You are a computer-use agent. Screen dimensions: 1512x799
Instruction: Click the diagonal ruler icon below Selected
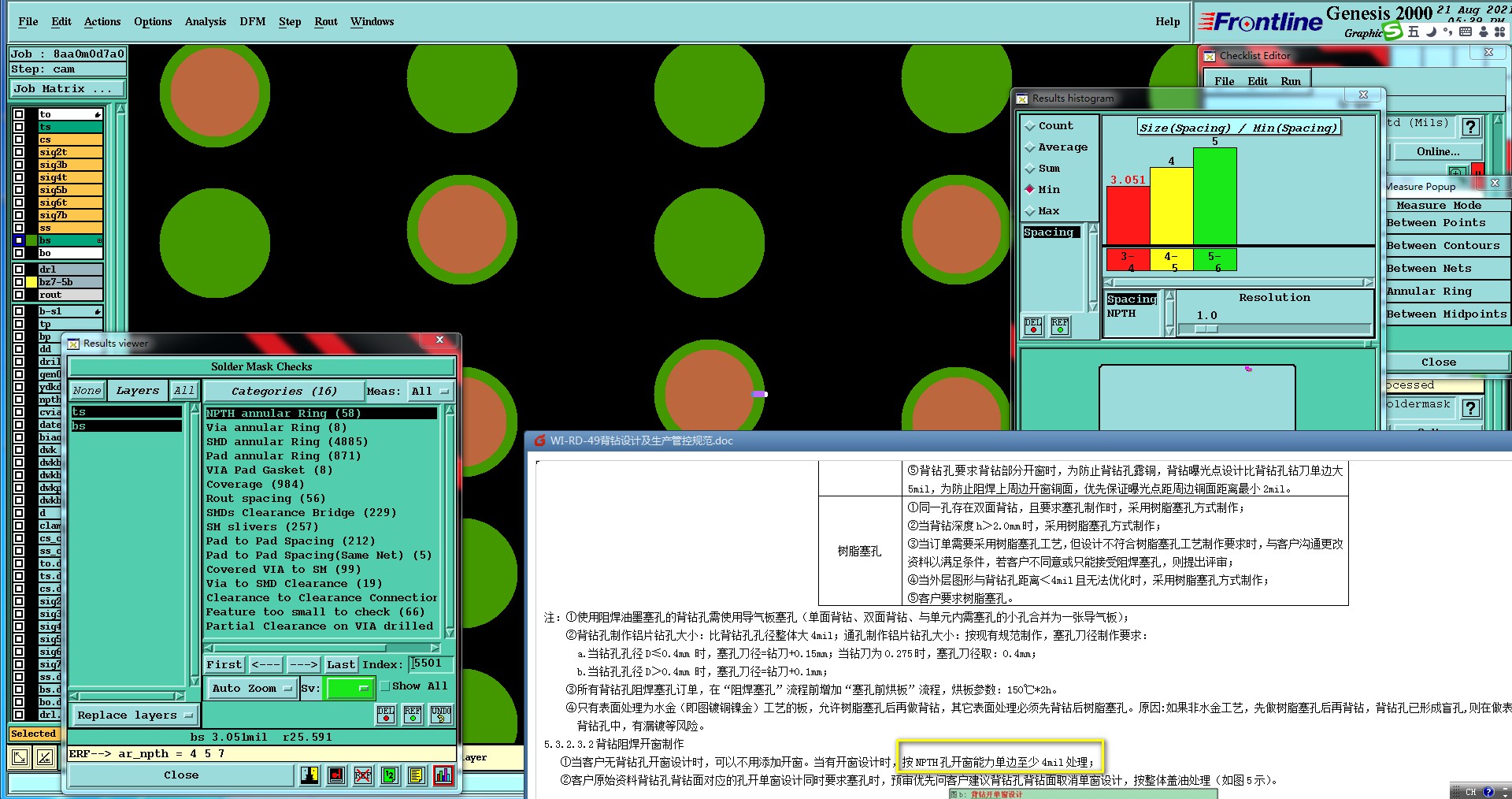[x=46, y=758]
